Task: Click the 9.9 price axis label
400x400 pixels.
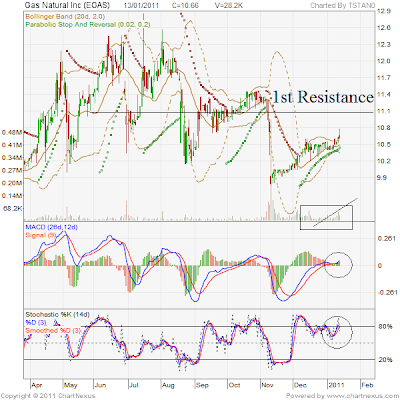Action: click(x=382, y=178)
